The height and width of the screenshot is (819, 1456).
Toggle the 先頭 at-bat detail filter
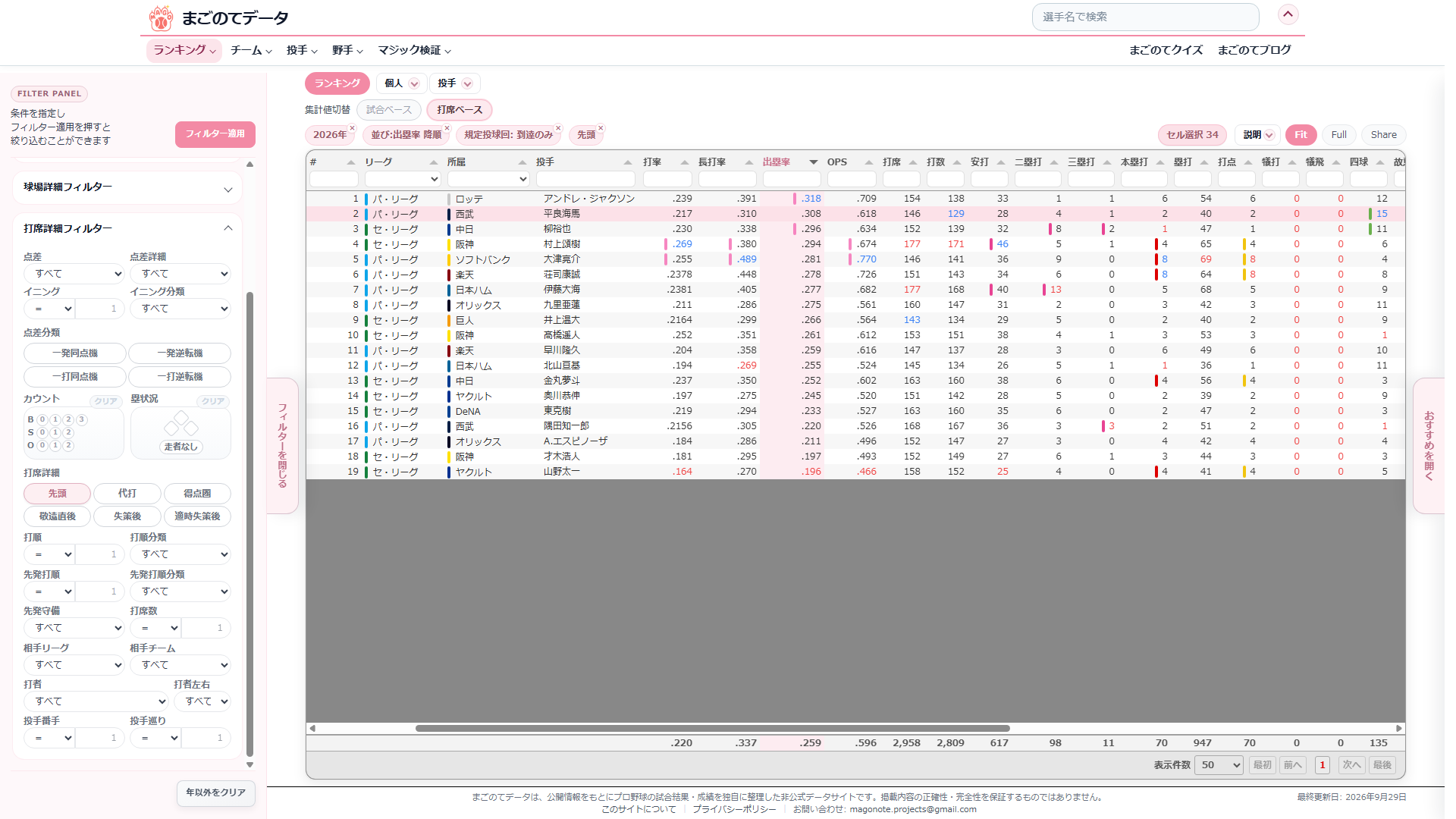(58, 494)
